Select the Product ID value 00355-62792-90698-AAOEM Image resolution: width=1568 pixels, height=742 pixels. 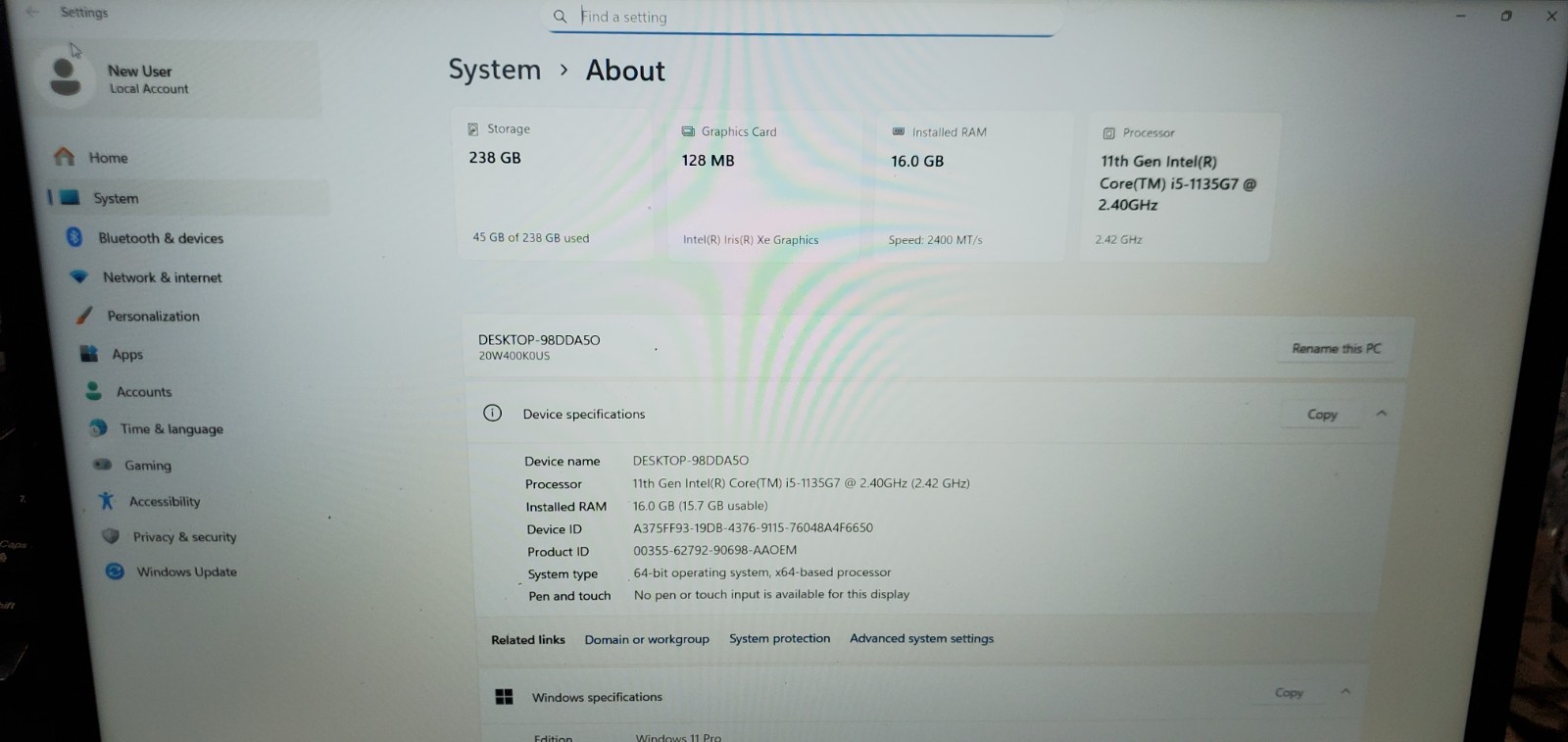(714, 550)
